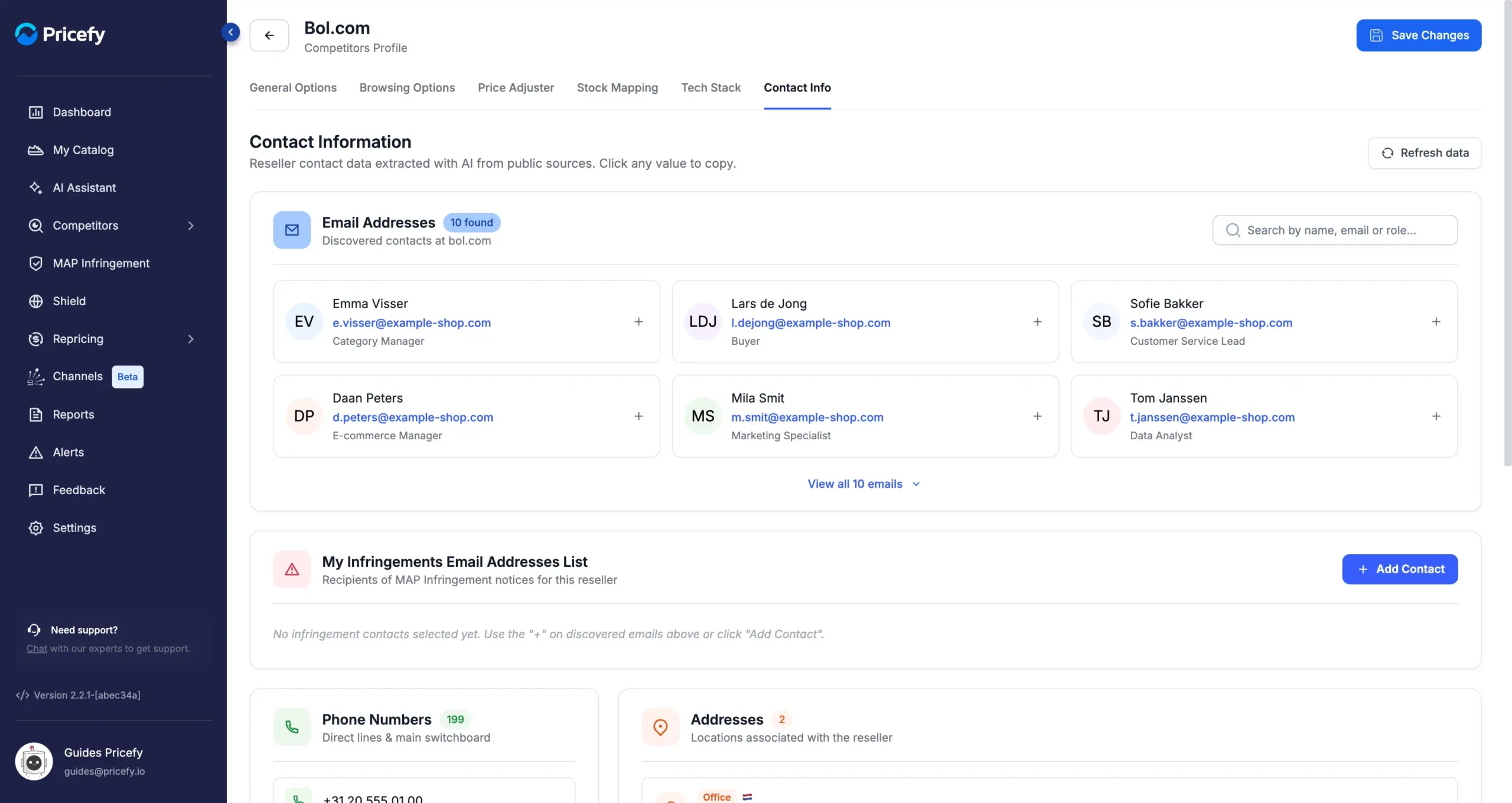1512x803 pixels.
Task: Switch to the Stock Mapping tab
Action: 617,87
